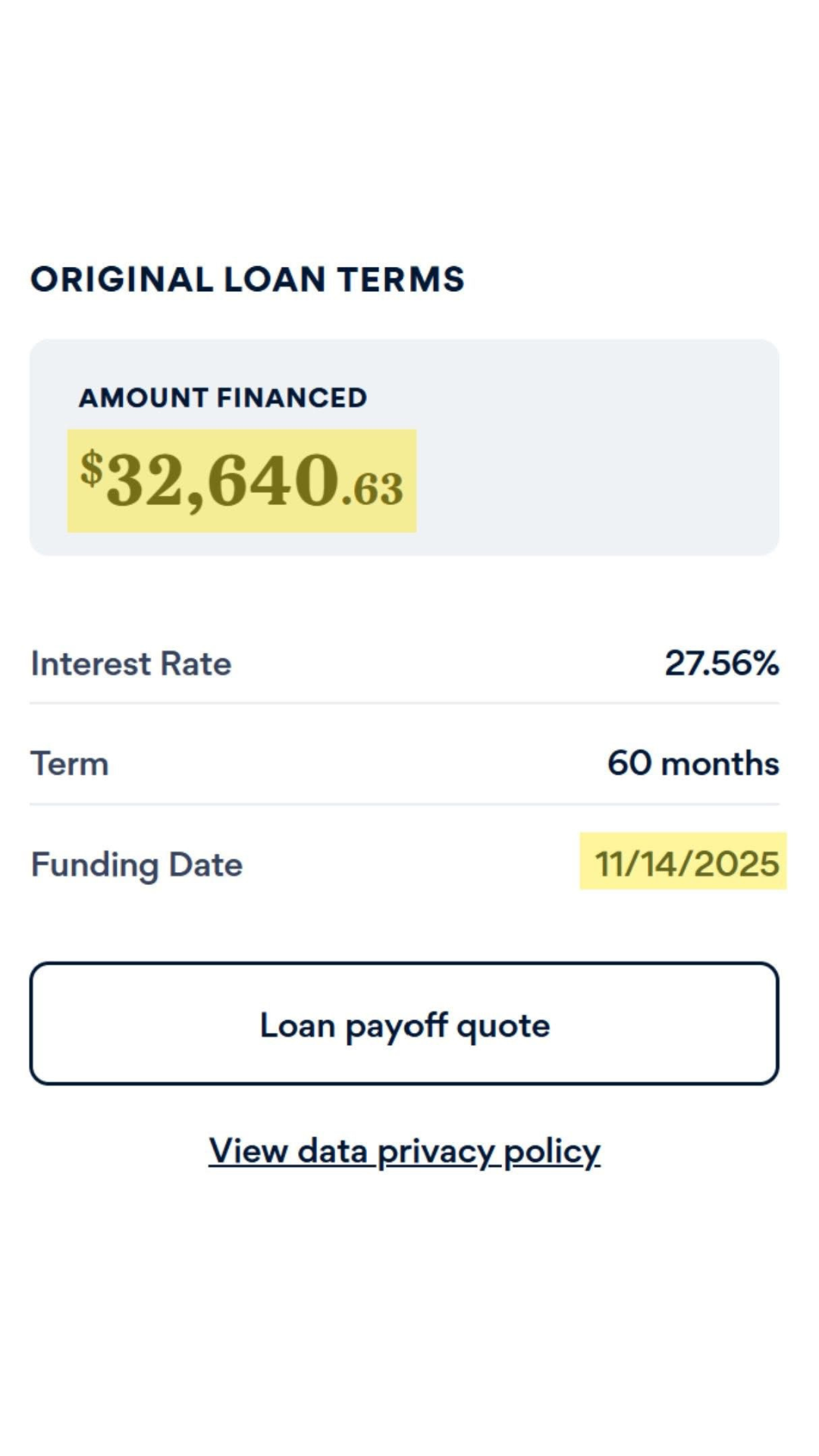Click the word 'TERMS' in the heading

point(401,280)
